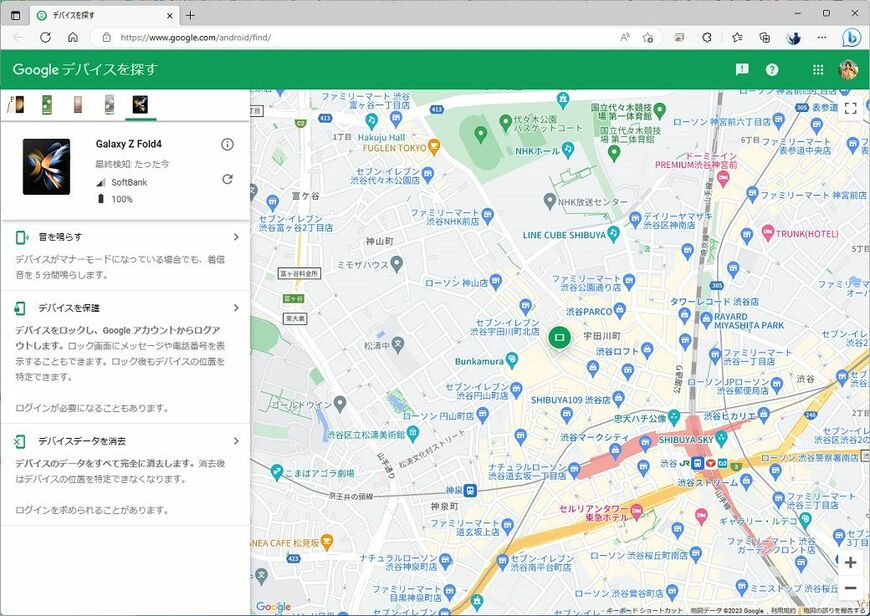The width and height of the screenshot is (870, 616).
Task: Open the device info icon for Galaxy Z Fold4
Action: [x=227, y=144]
